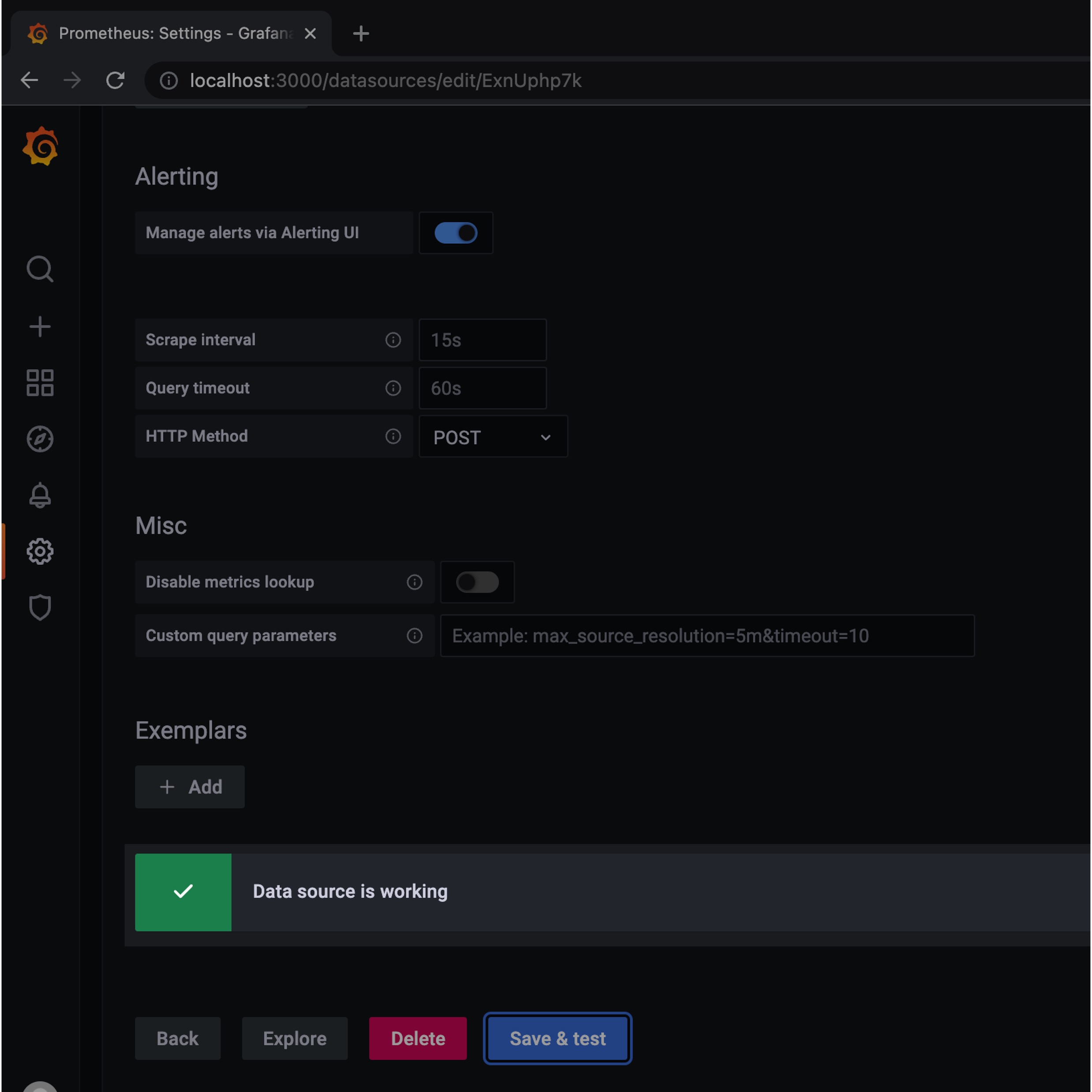Viewport: 1092px width, 1092px height.
Task: Open Server Admin shield icon
Action: click(x=40, y=608)
